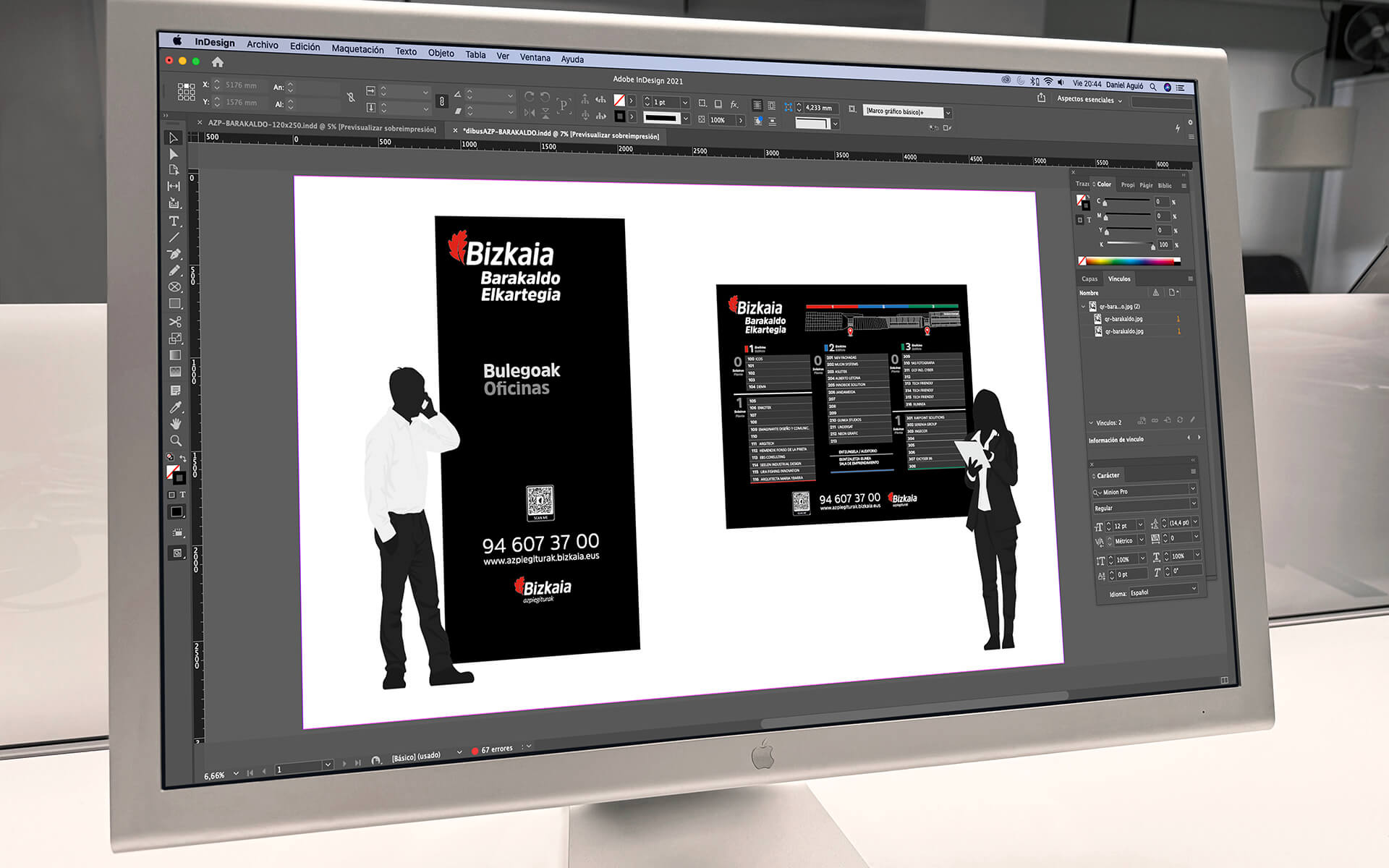Click the Home icon below window controls

[x=218, y=62]
